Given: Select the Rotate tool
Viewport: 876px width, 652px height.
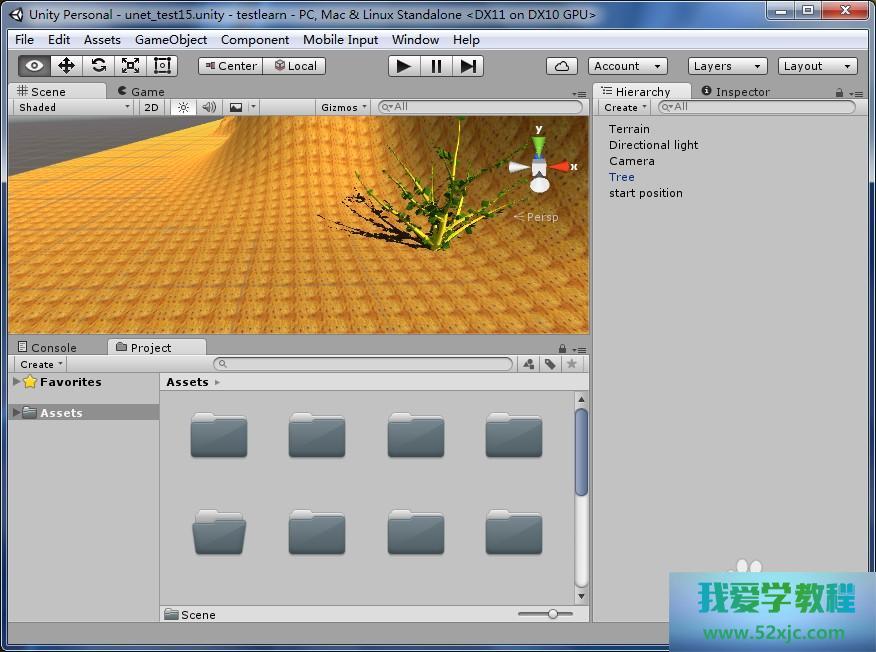Looking at the screenshot, I should pyautogui.click(x=98, y=66).
